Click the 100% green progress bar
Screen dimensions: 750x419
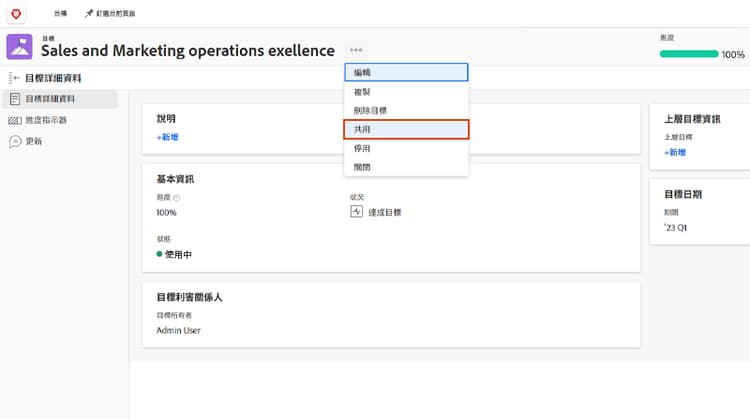click(x=688, y=54)
